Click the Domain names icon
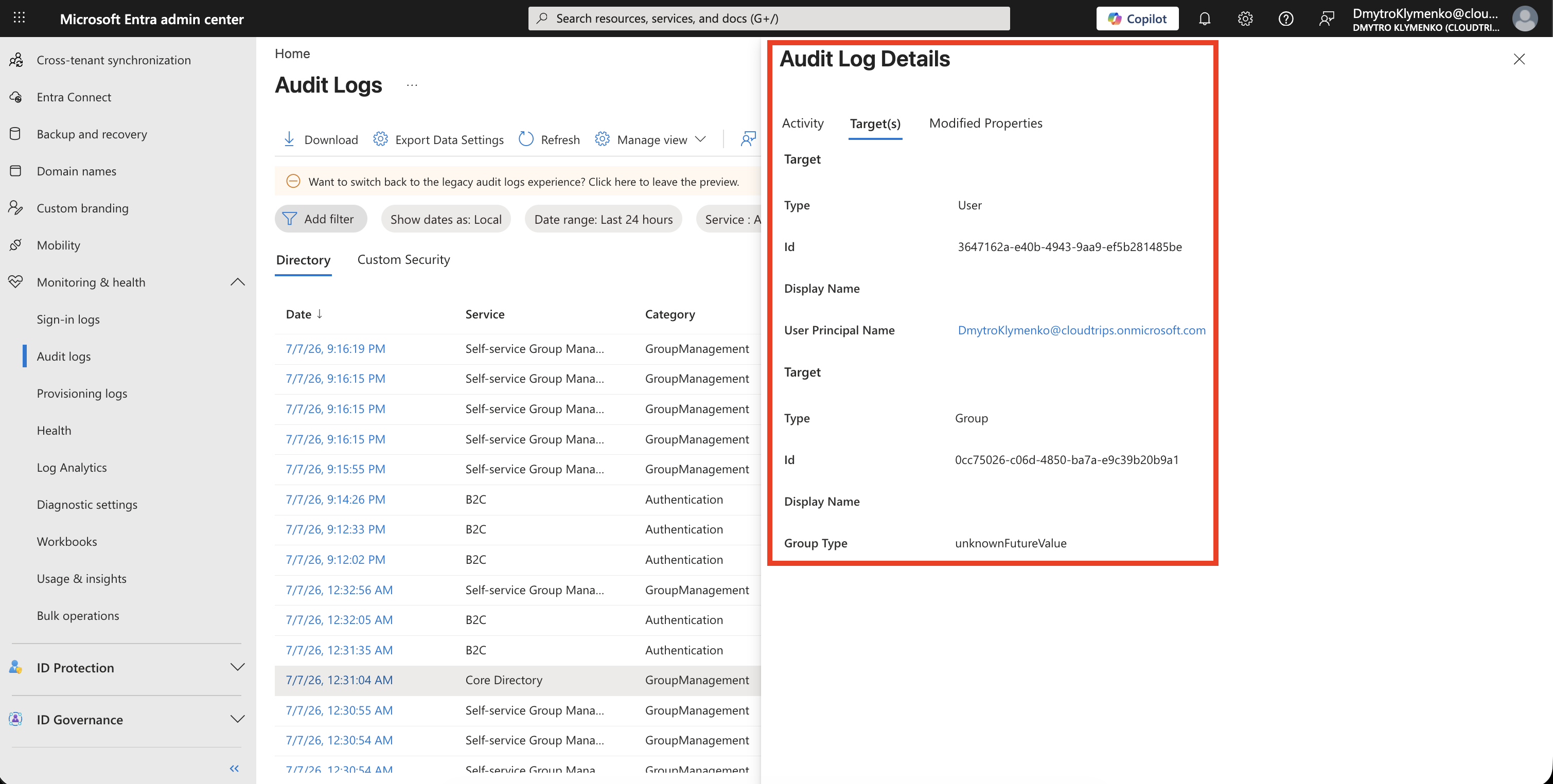Viewport: 1553px width, 784px height. click(x=15, y=171)
